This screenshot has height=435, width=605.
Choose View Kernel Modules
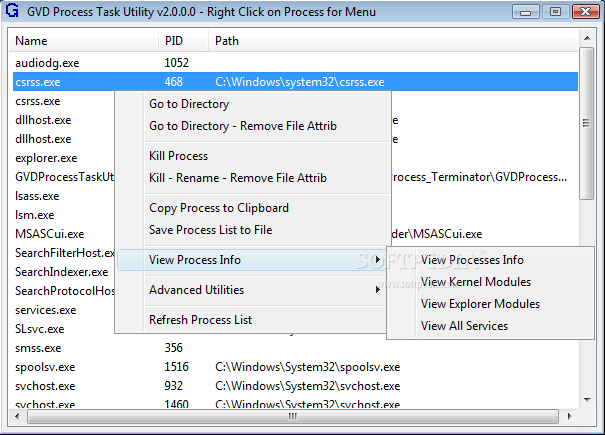(476, 282)
